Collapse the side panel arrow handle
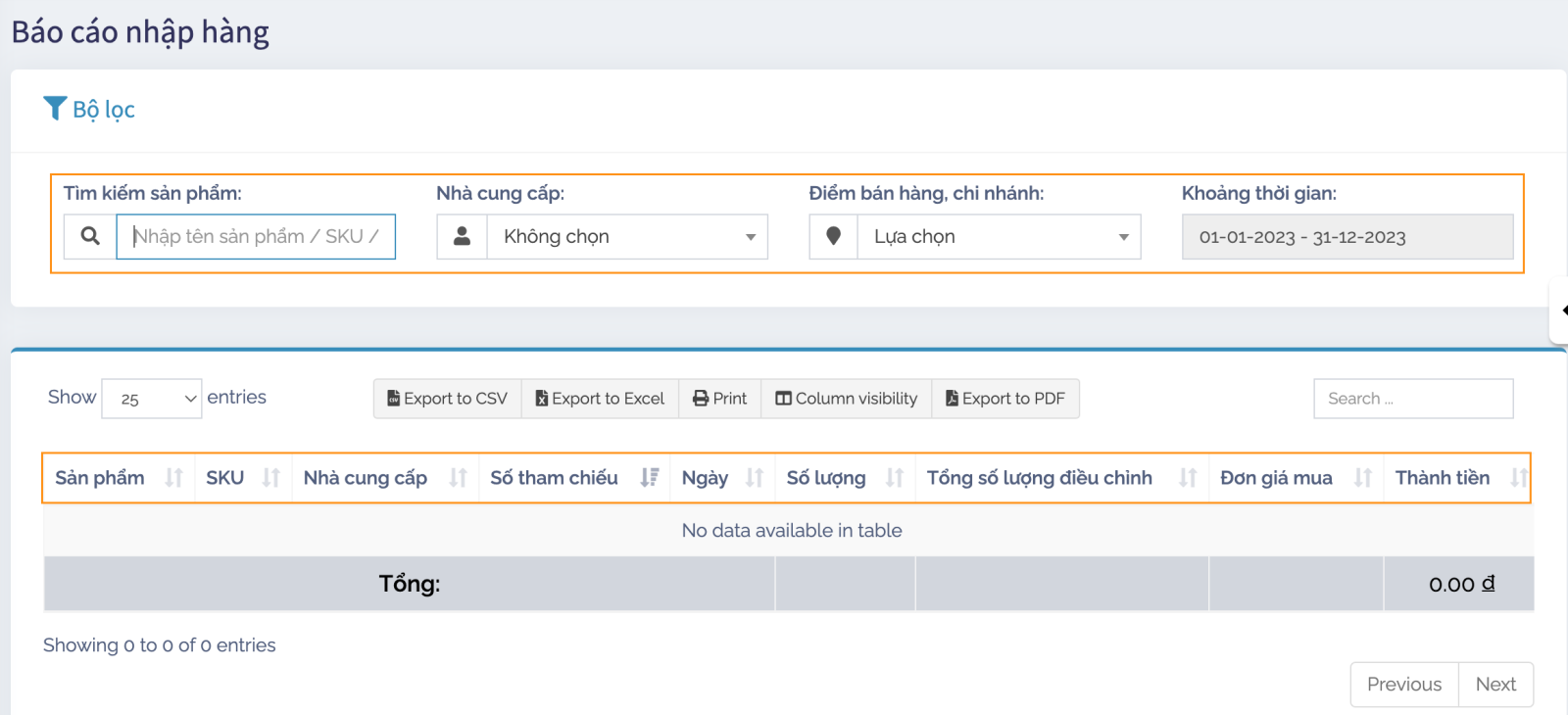 click(1561, 310)
